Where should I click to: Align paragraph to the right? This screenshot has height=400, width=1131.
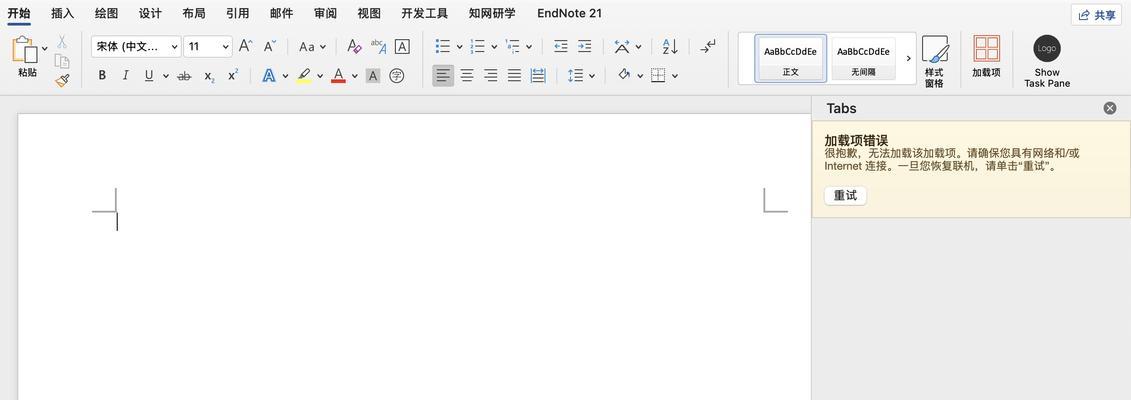pos(490,76)
